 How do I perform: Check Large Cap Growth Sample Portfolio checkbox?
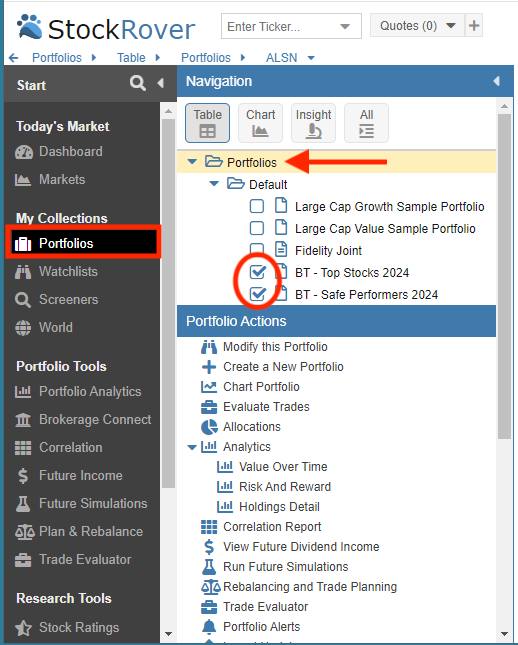(257, 206)
